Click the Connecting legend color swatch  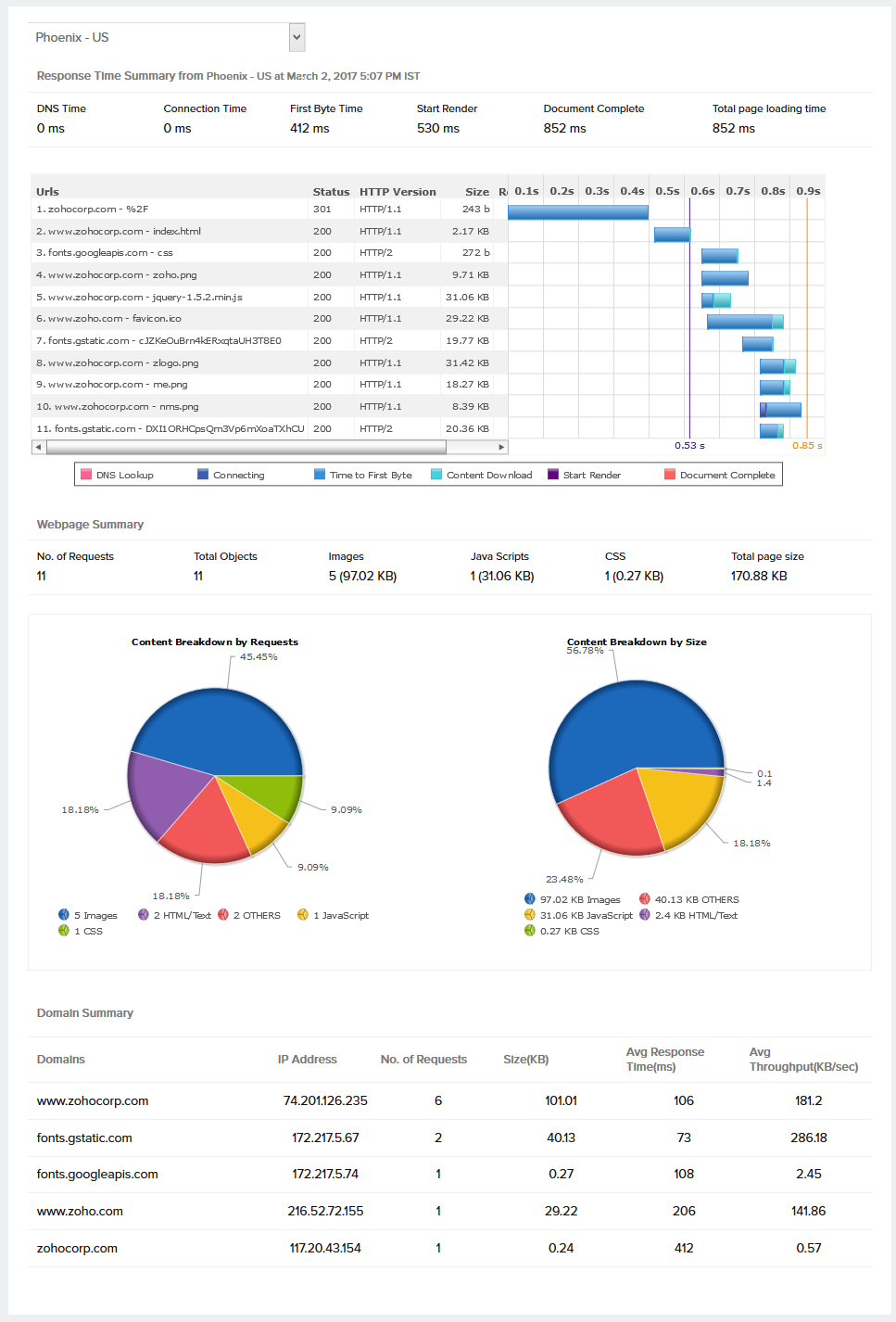tap(203, 475)
